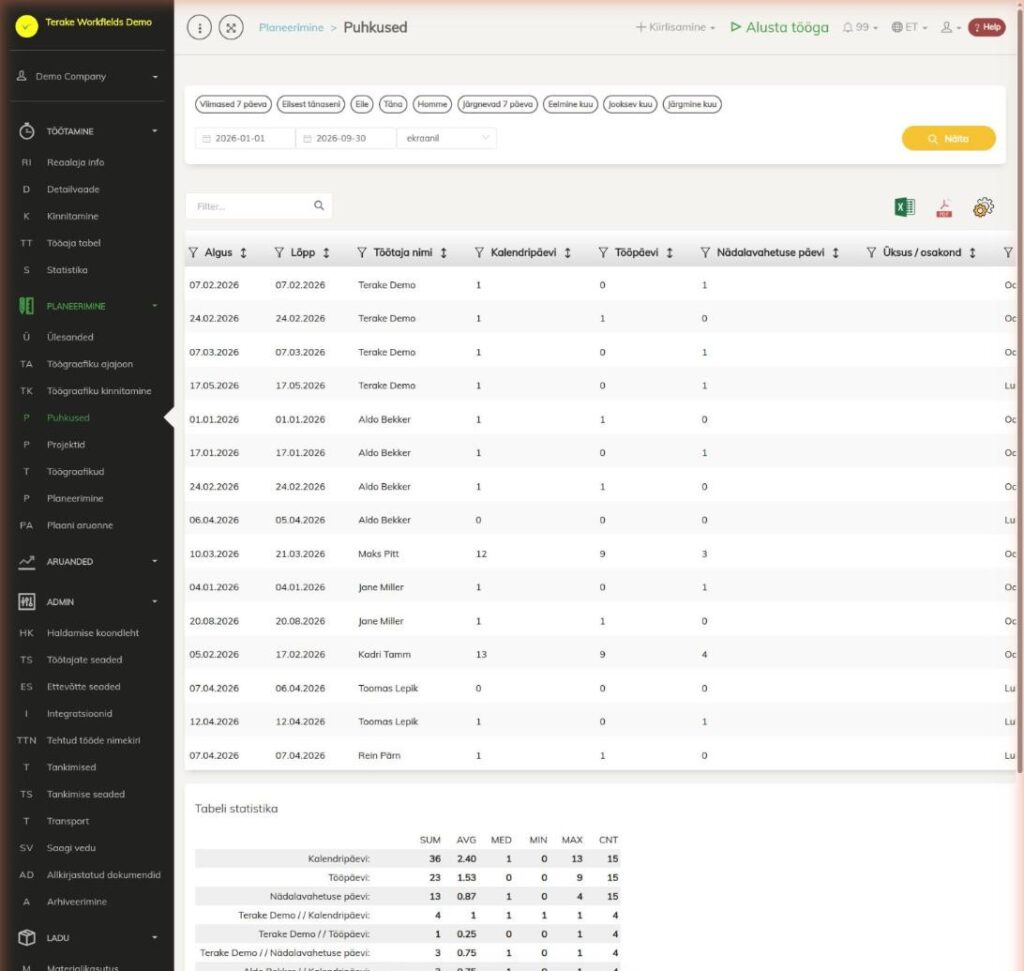This screenshot has width=1024, height=971.
Task: Toggle fullscreen with the expand arrows icon
Action: click(x=231, y=27)
